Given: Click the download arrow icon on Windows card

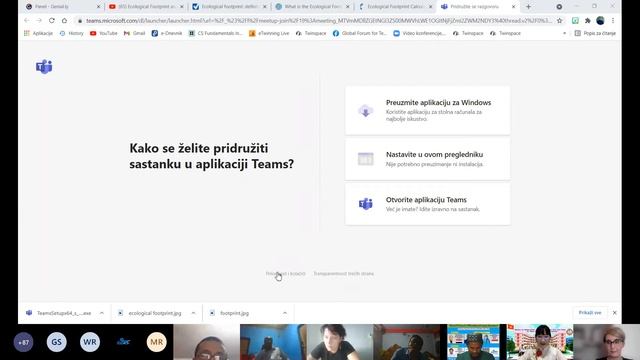Looking at the screenshot, I should point(365,111).
